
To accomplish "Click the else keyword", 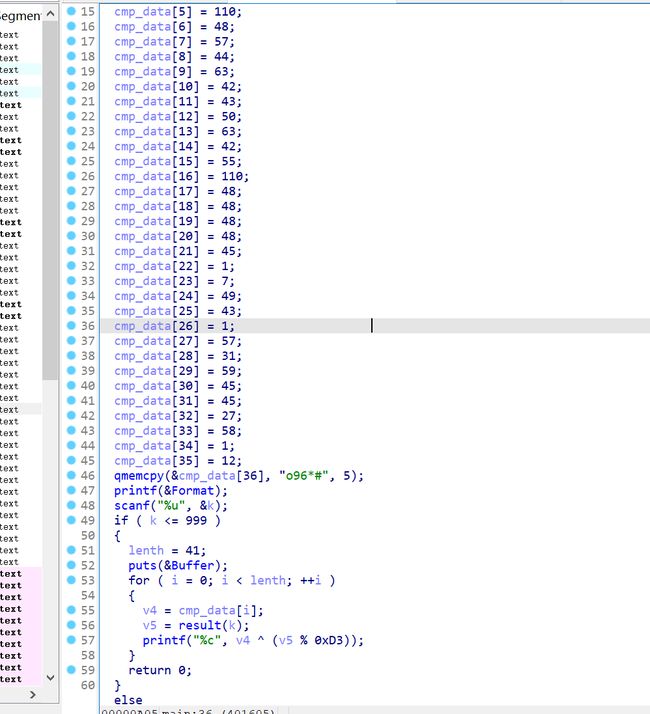I will tap(128, 700).
